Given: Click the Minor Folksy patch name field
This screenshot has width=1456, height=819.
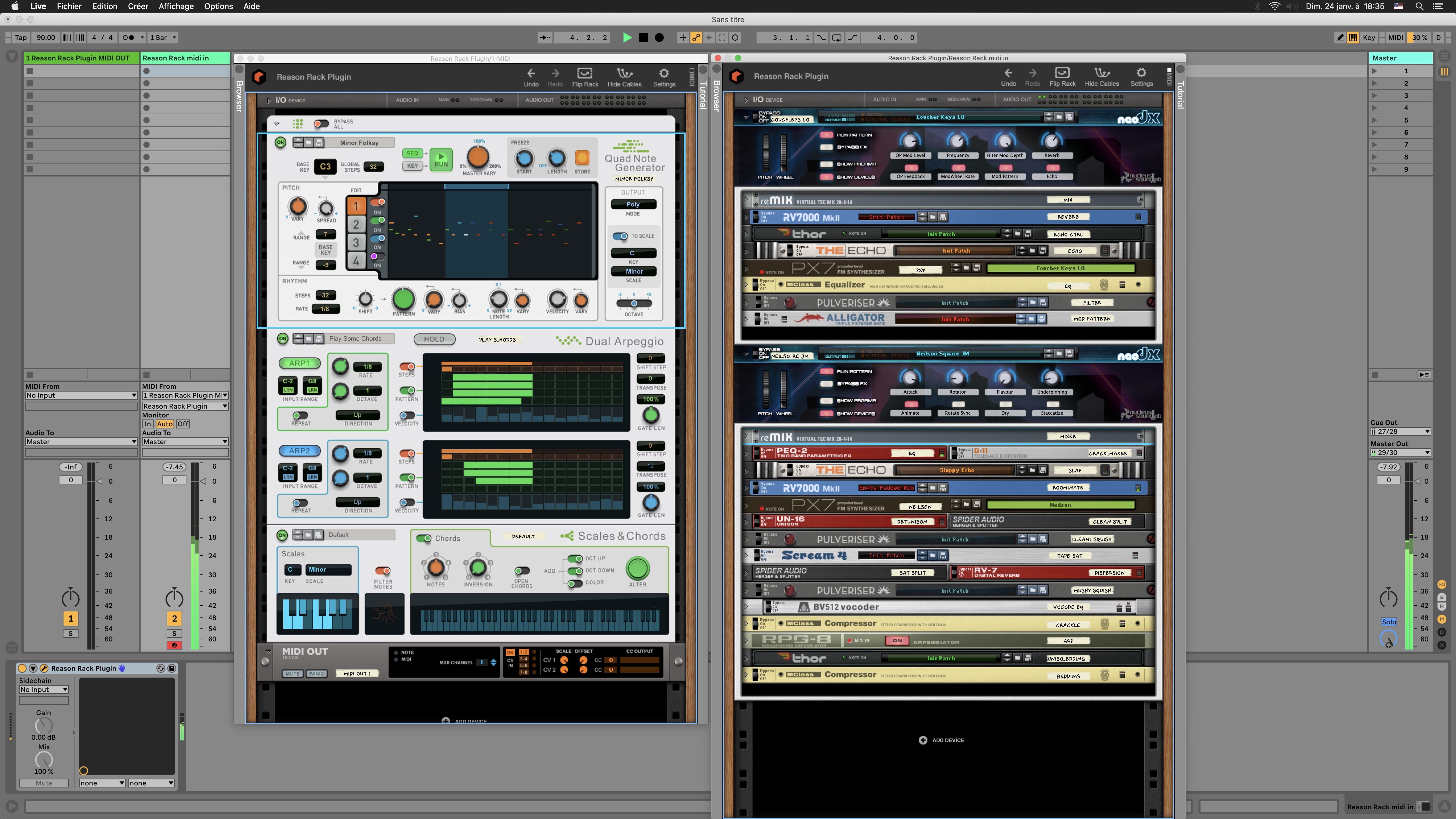Looking at the screenshot, I should [x=360, y=142].
